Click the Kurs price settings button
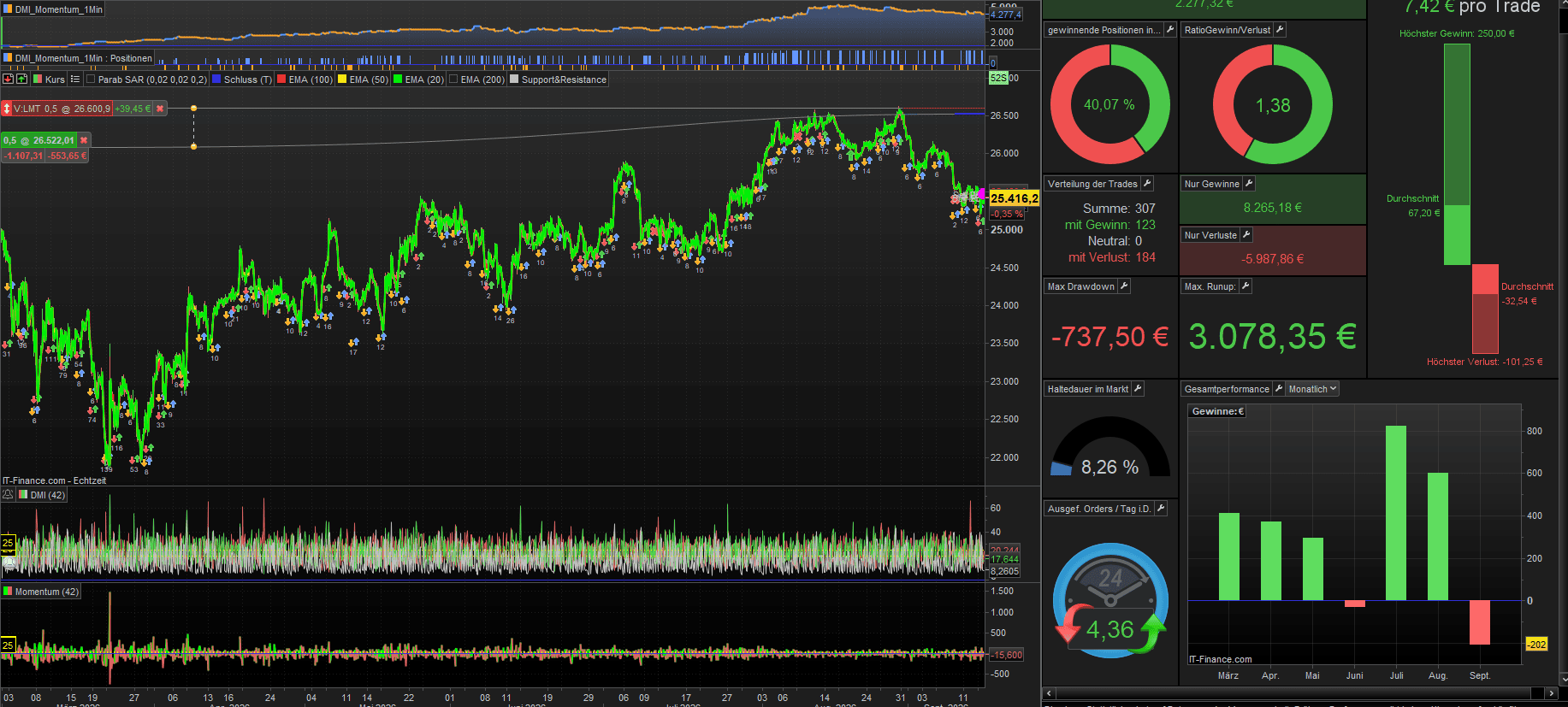Screen dimensions: 1568x707 click(49, 79)
